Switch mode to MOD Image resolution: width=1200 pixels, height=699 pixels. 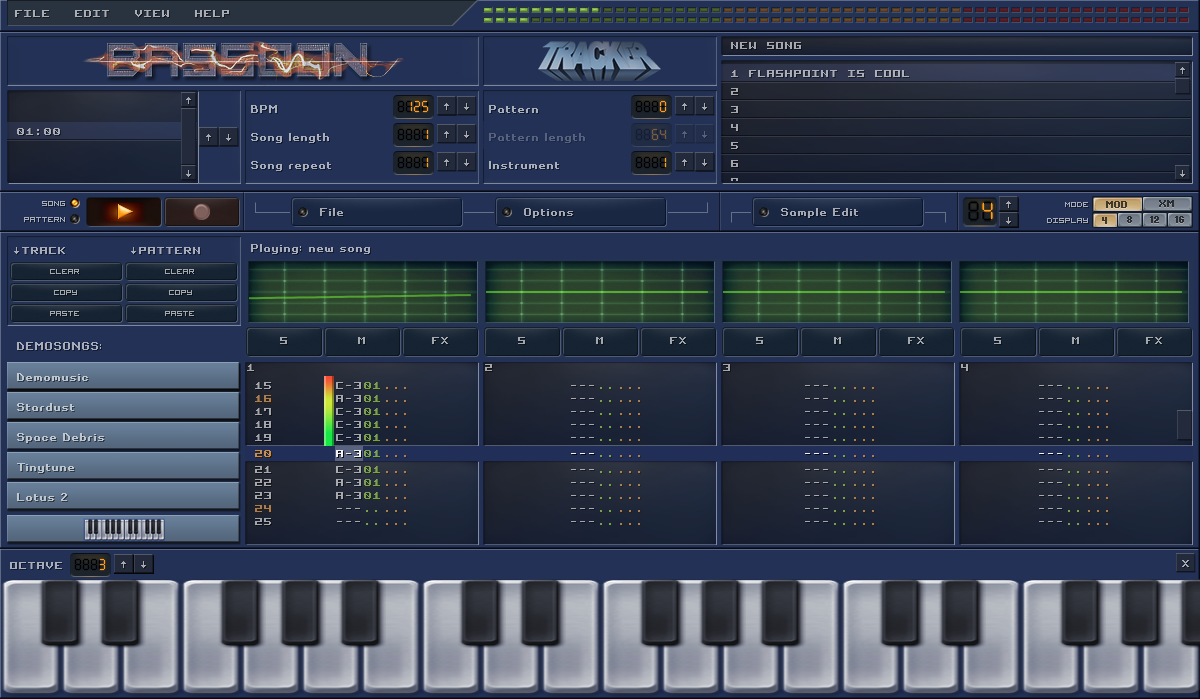1116,204
